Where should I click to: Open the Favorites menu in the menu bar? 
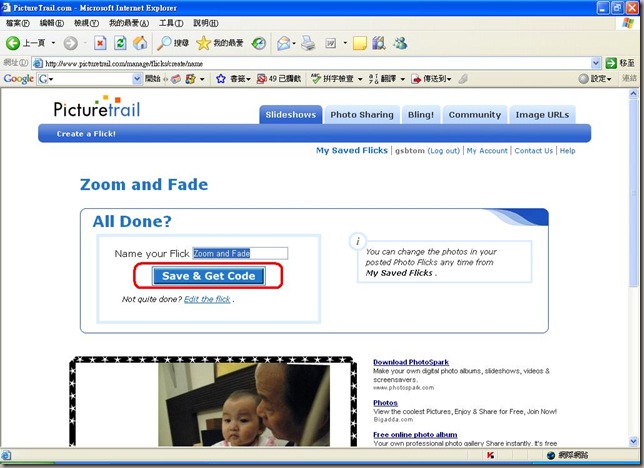click(129, 23)
